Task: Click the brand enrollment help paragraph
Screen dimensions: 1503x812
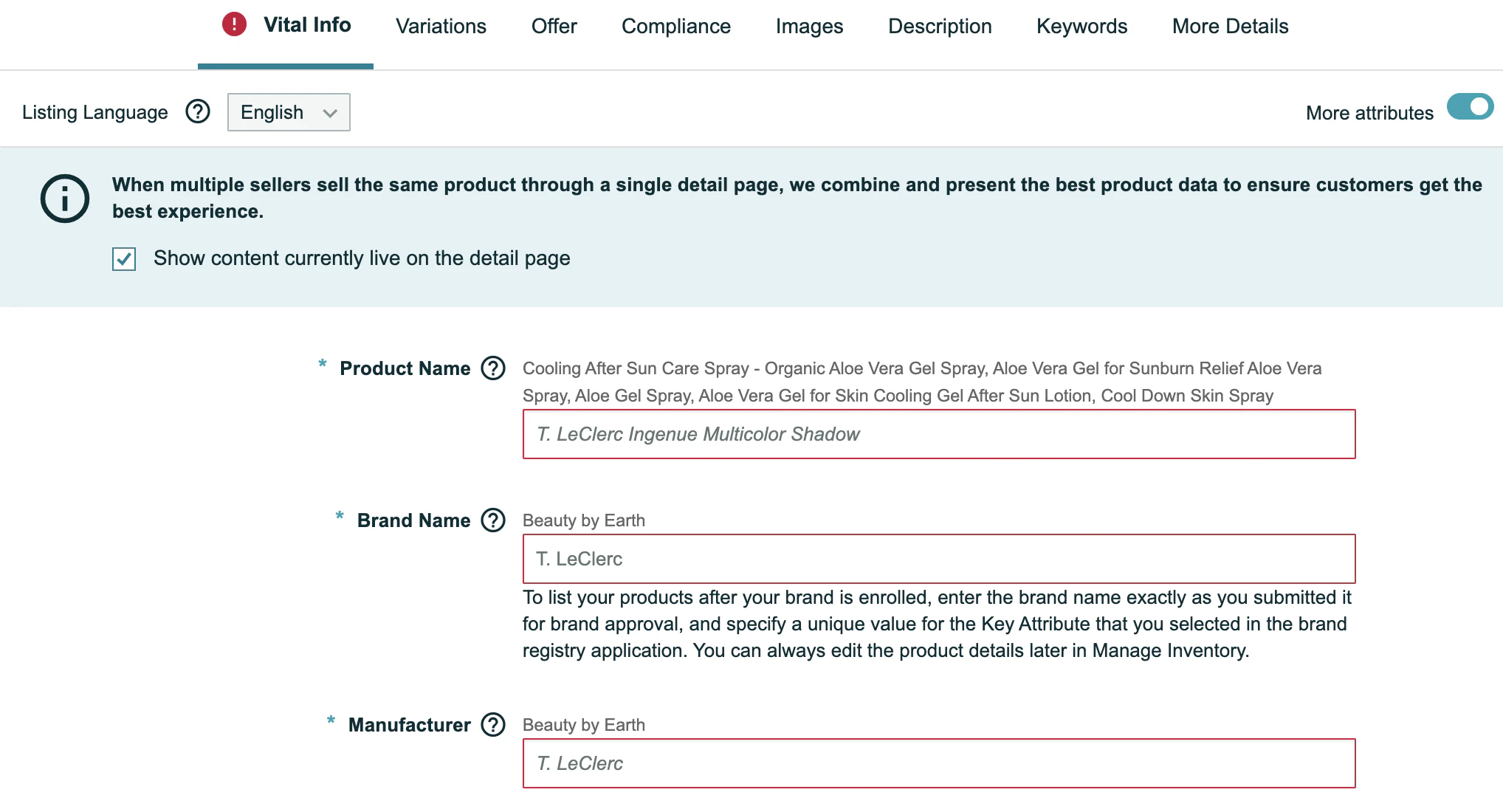Action: [x=937, y=624]
